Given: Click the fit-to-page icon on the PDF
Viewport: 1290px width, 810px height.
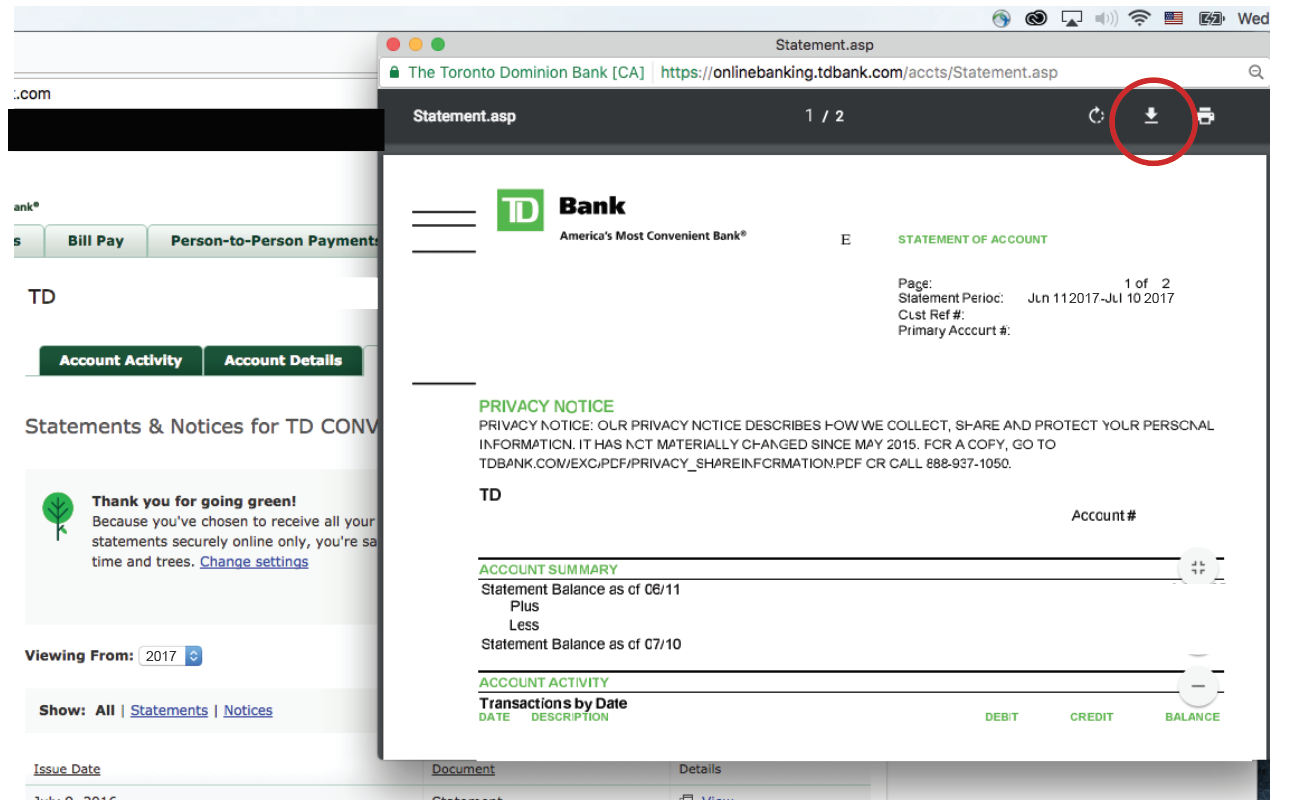Looking at the screenshot, I should pyautogui.click(x=1197, y=567).
